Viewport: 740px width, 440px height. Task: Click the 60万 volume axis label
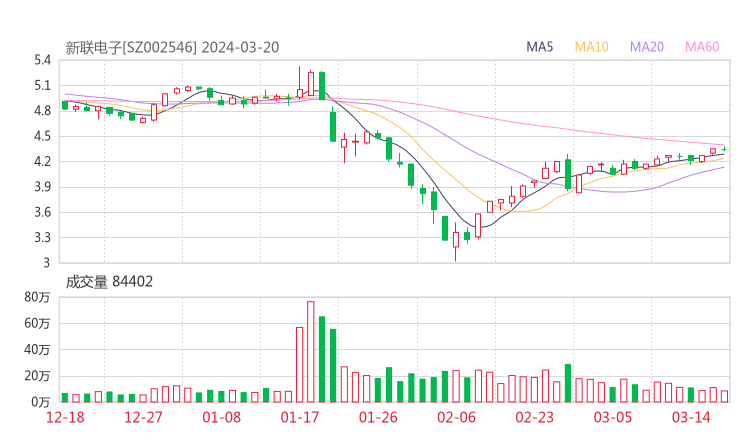[37, 323]
